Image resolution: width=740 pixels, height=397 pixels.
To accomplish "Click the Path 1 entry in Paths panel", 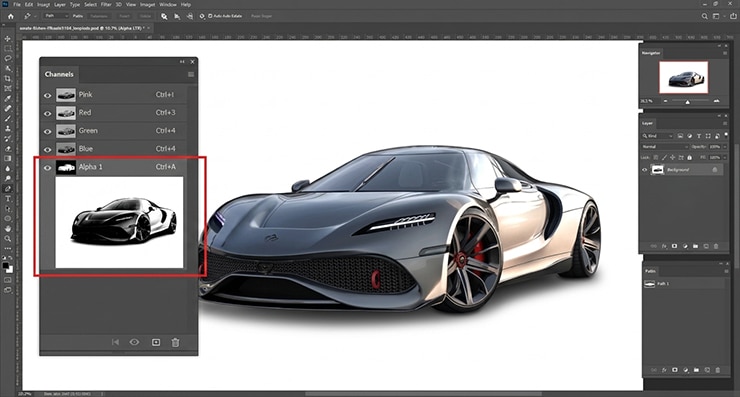I will tap(684, 284).
